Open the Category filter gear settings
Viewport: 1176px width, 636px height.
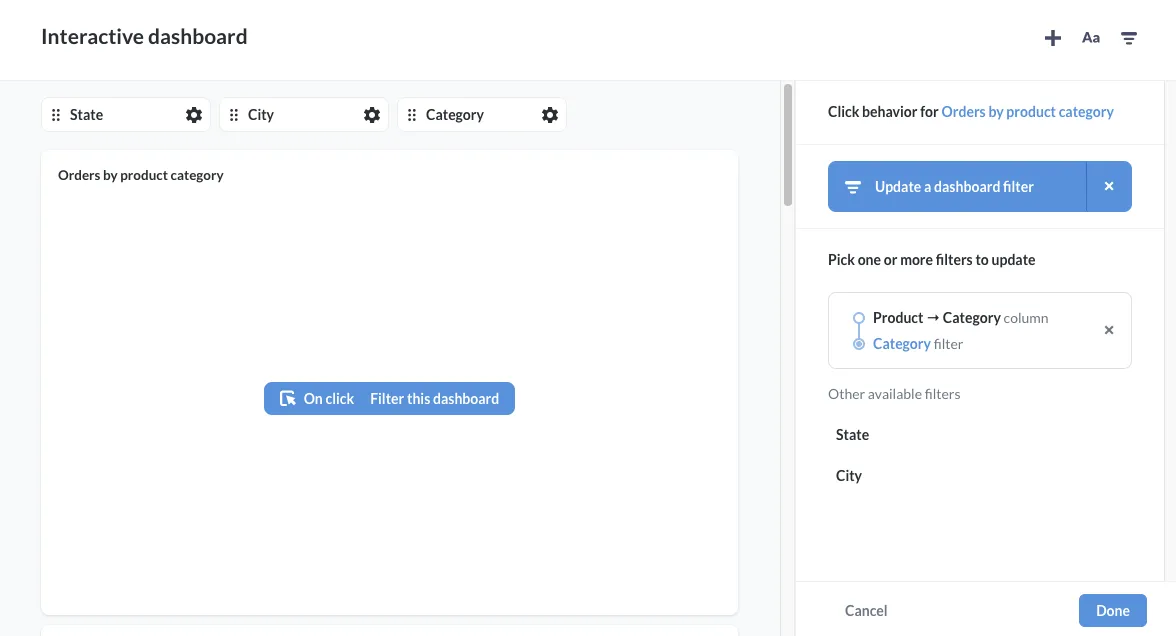coord(550,115)
